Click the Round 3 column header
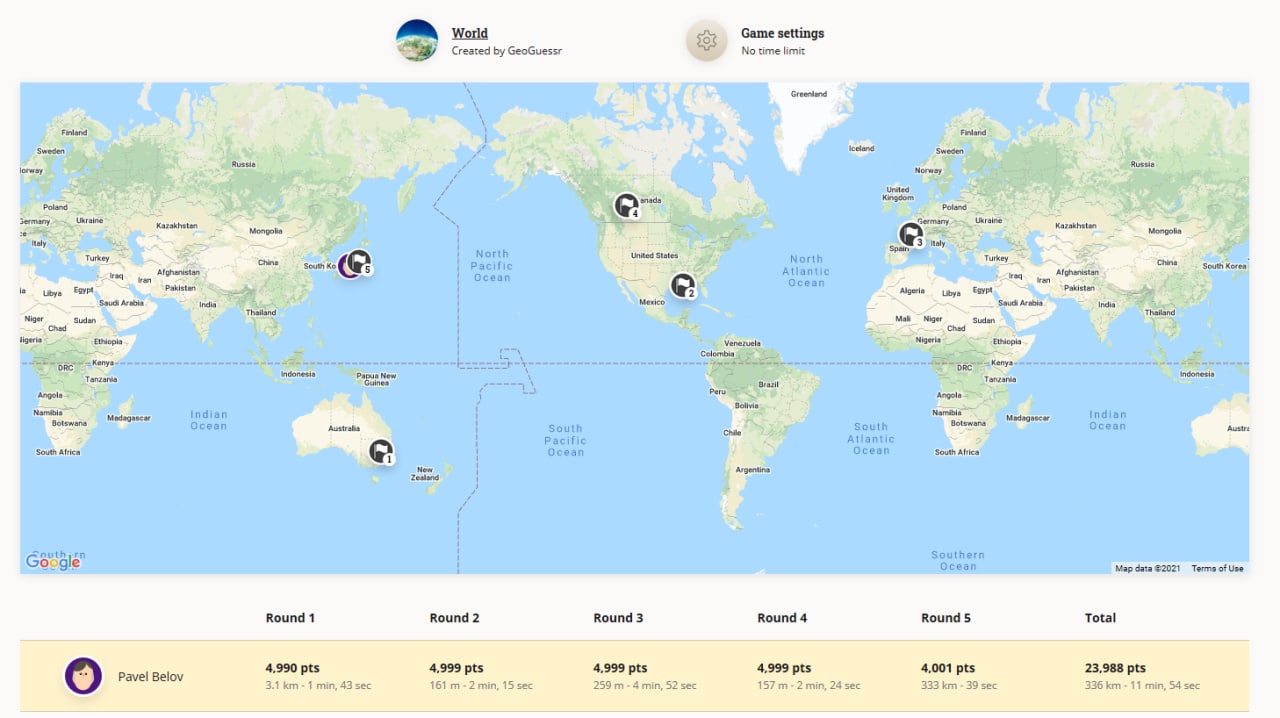The width and height of the screenshot is (1280, 718). tap(618, 618)
